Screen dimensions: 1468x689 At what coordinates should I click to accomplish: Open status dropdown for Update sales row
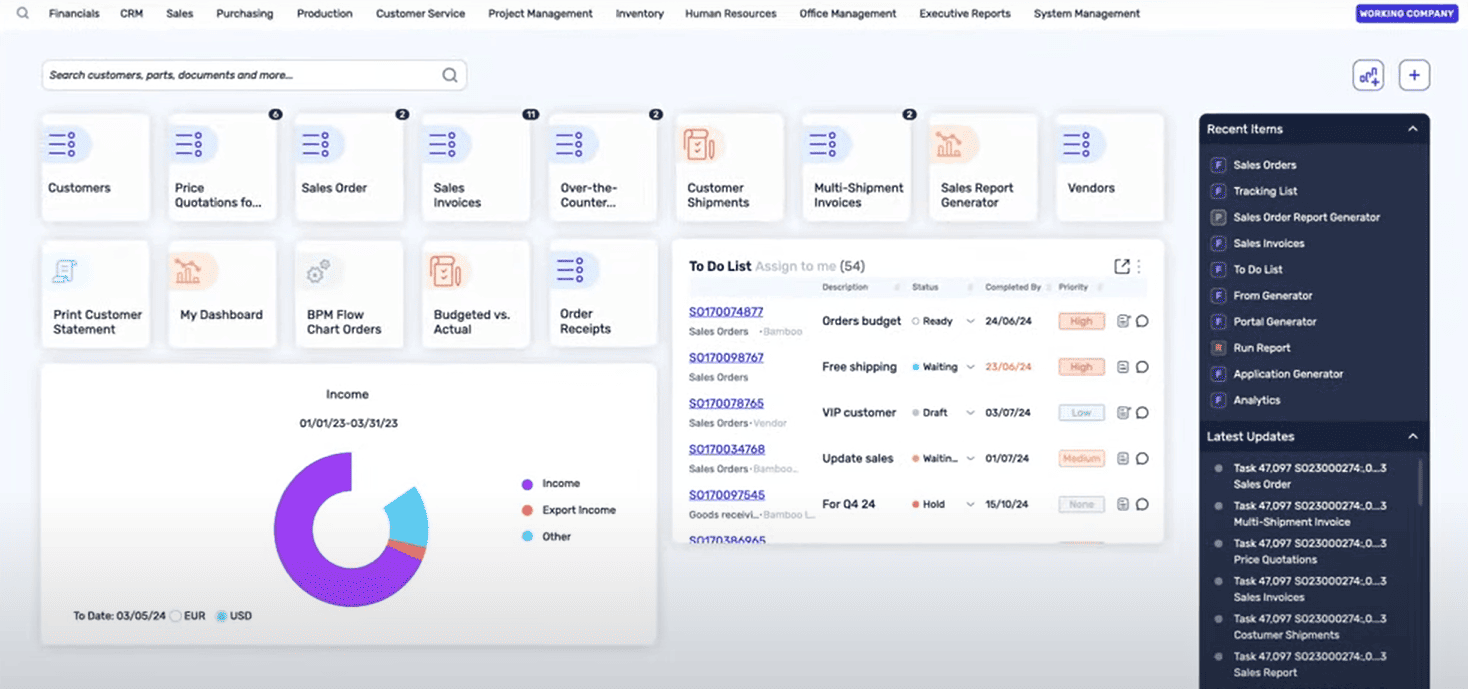pyautogui.click(x=970, y=459)
